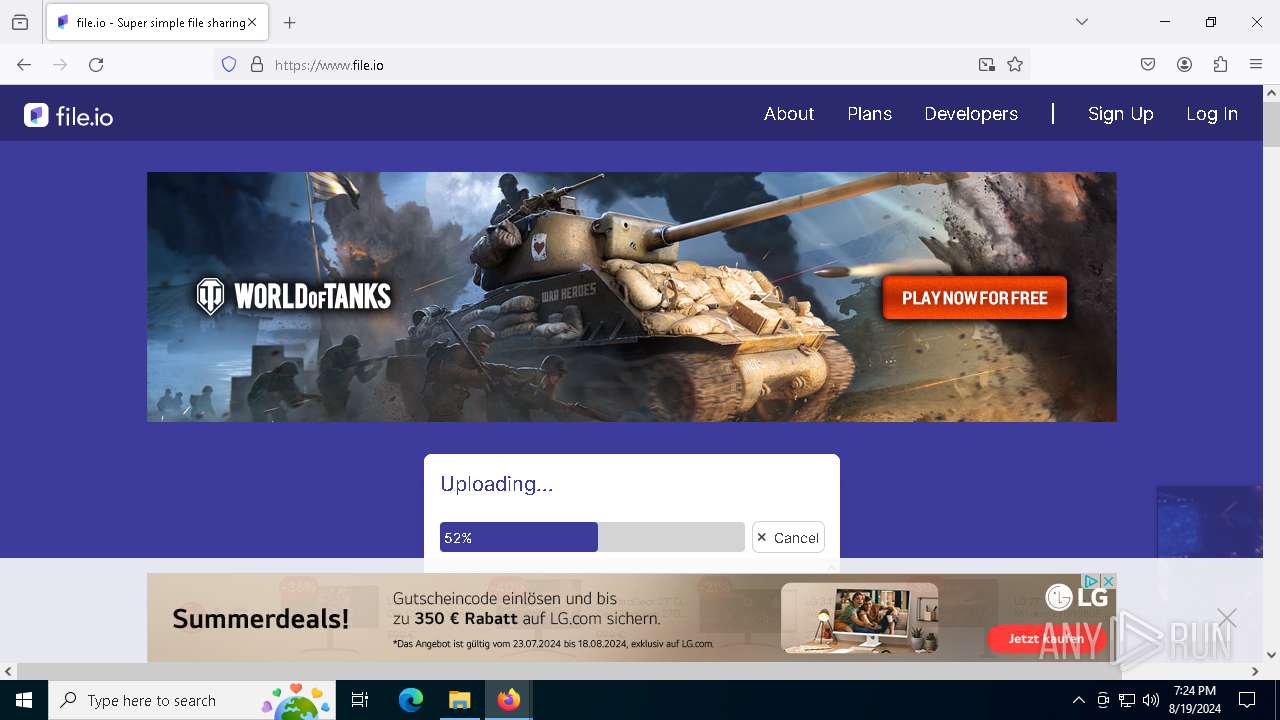This screenshot has width=1280, height=720.
Task: Open the About page
Action: (x=789, y=114)
